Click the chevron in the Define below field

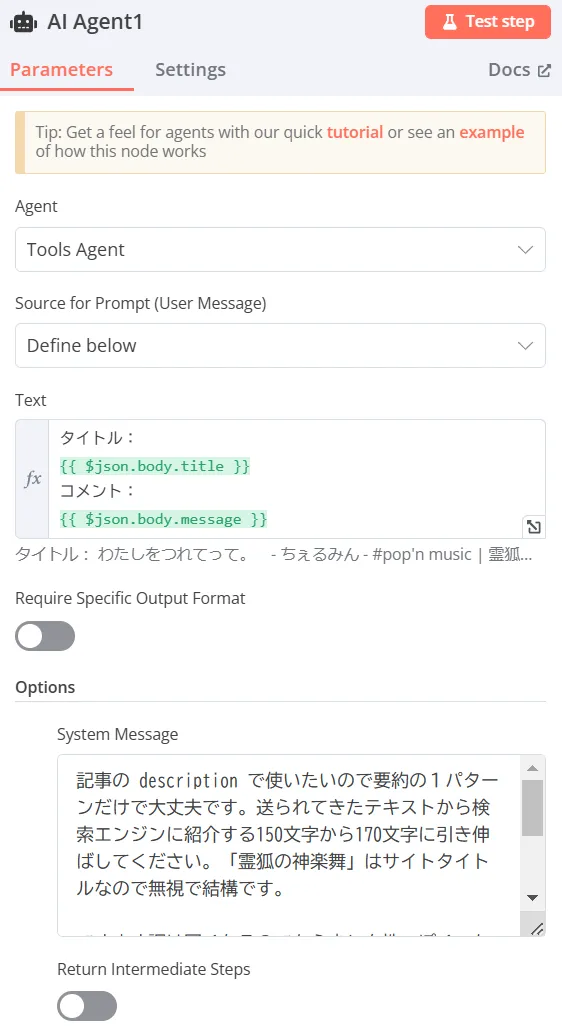(x=525, y=345)
